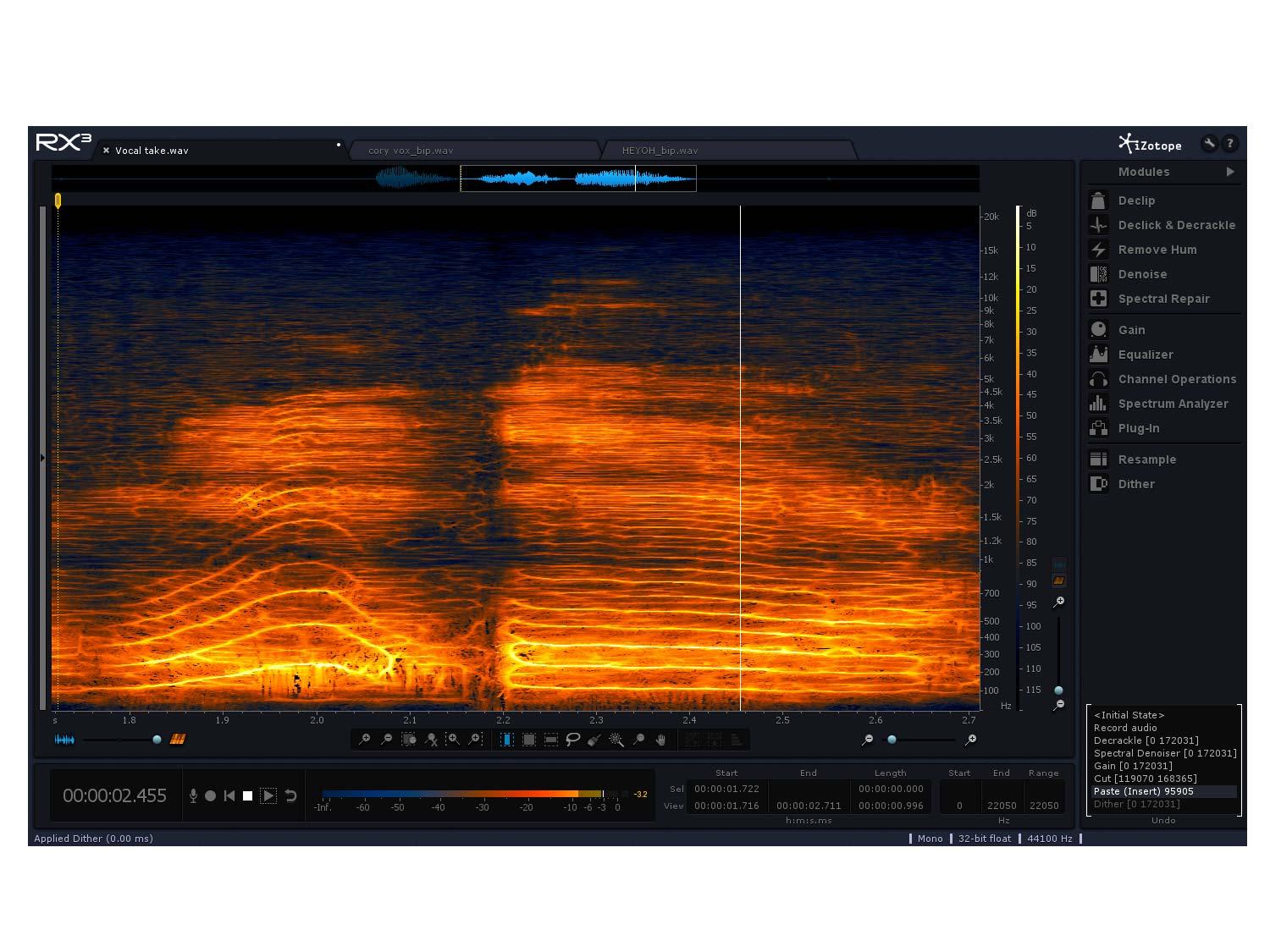The height and width of the screenshot is (952, 1270).
Task: Switch to the cory vox_bip.wav tab
Action: [411, 151]
